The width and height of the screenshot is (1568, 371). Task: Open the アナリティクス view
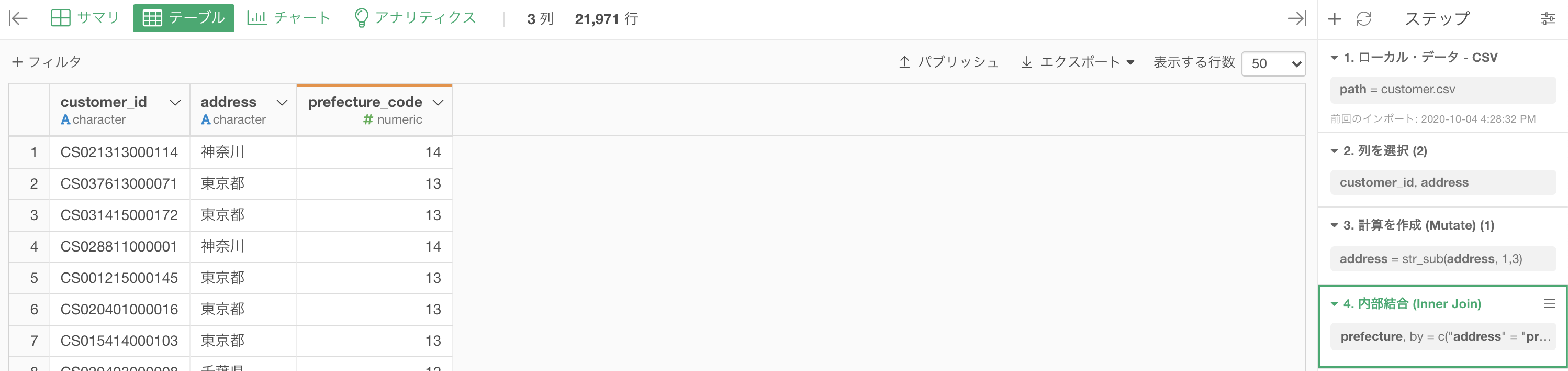pyautogui.click(x=415, y=18)
